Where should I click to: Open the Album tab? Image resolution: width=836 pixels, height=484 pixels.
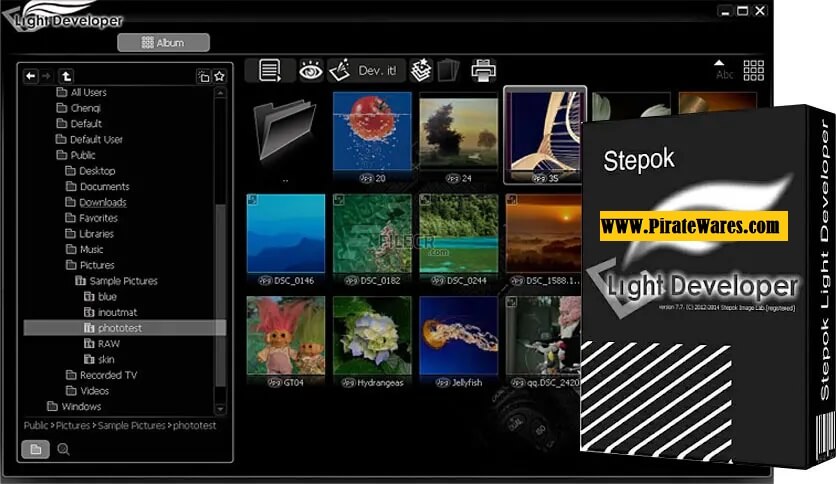coord(163,43)
